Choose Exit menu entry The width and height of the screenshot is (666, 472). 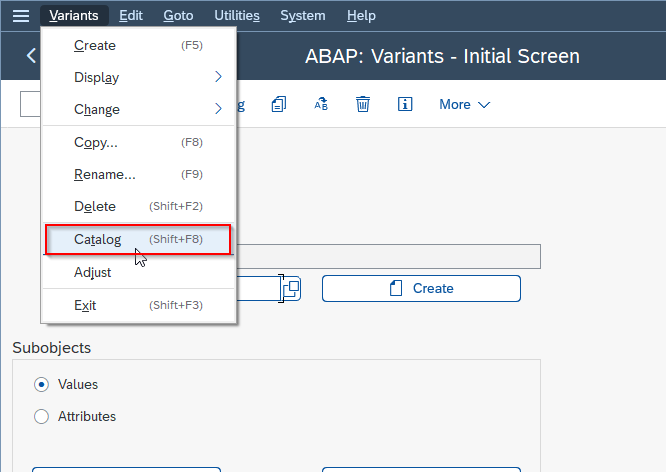tap(138, 305)
